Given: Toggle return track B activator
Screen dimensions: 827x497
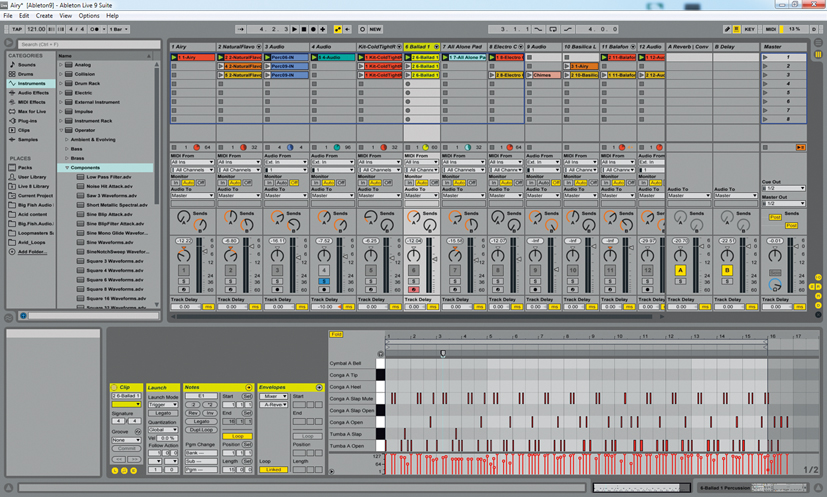Looking at the screenshot, I should click(727, 271).
